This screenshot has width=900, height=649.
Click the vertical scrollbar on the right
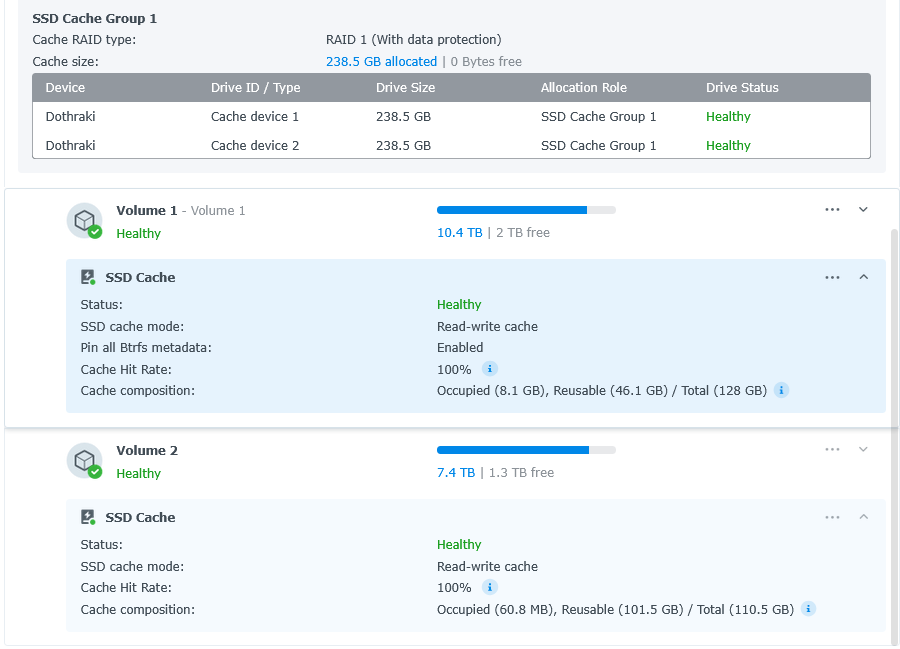894,430
